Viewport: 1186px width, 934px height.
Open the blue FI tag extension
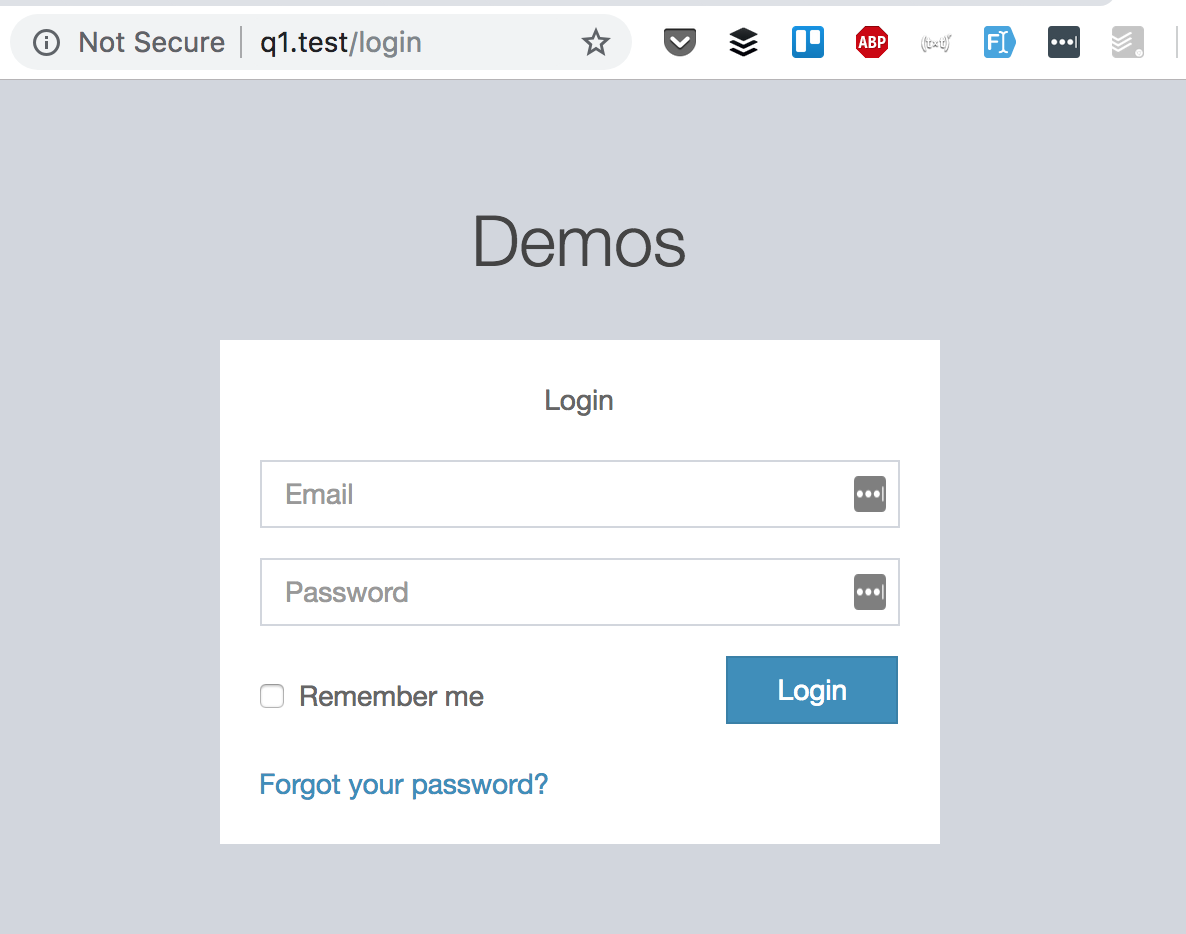coord(999,42)
